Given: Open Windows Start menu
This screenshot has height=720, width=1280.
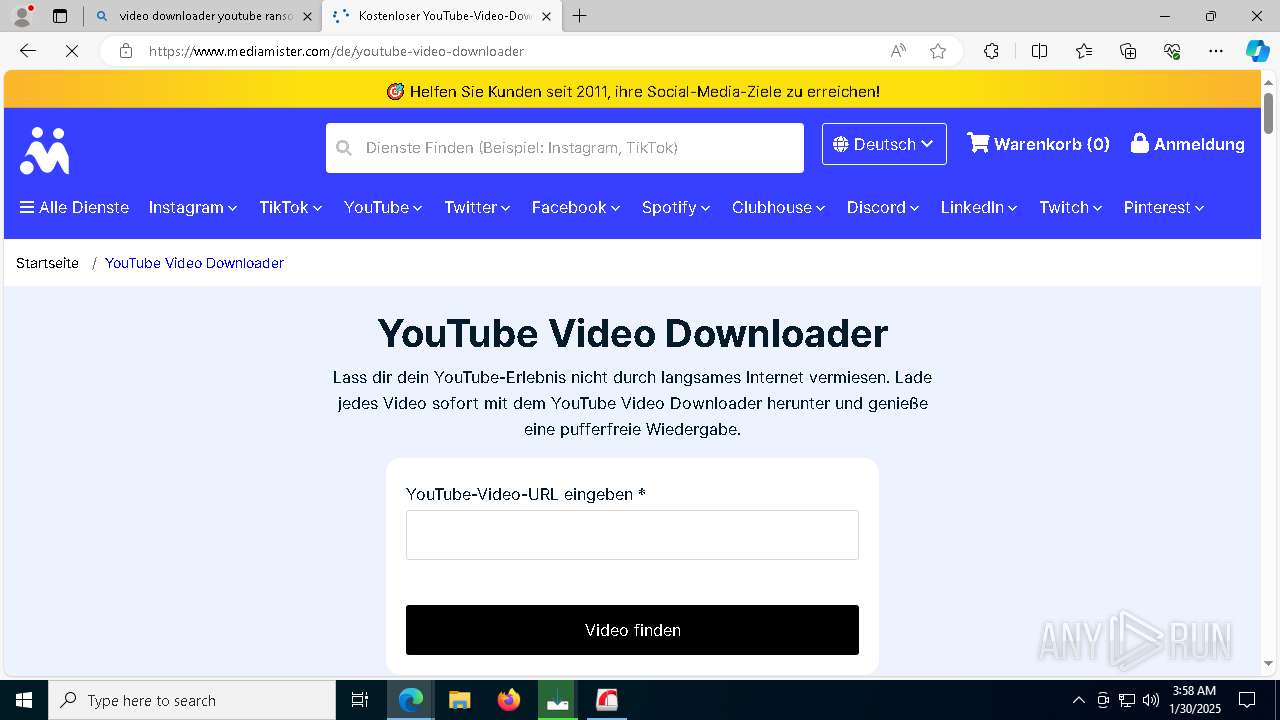Looking at the screenshot, I should 24,700.
